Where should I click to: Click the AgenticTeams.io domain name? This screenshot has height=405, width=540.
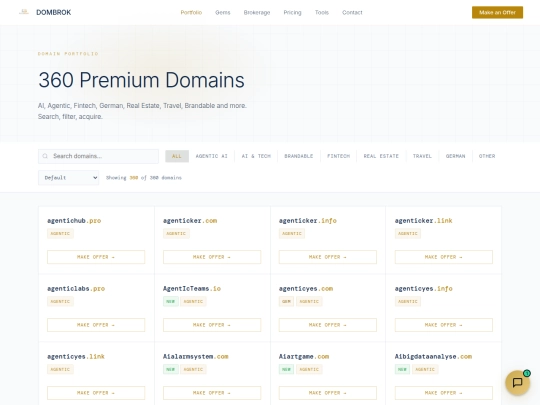192,289
